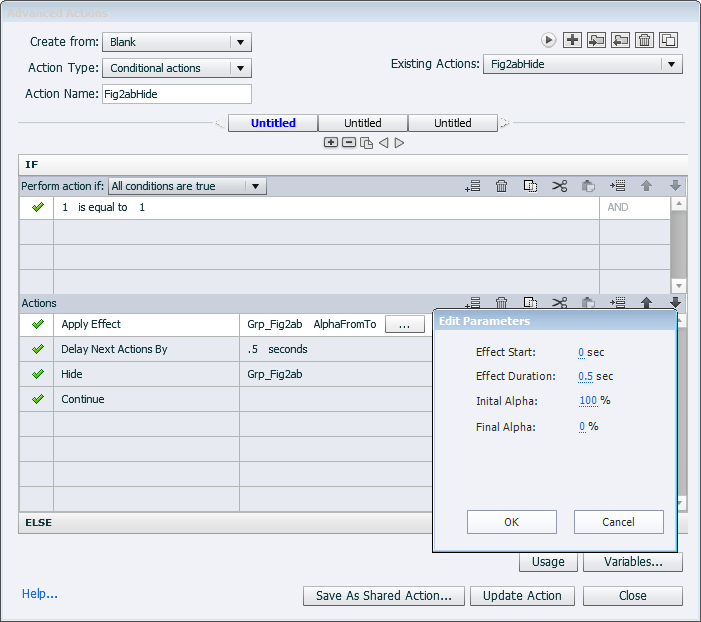The image size is (701, 622).
Task: Expand the Action Type dropdown
Action: 177,68
